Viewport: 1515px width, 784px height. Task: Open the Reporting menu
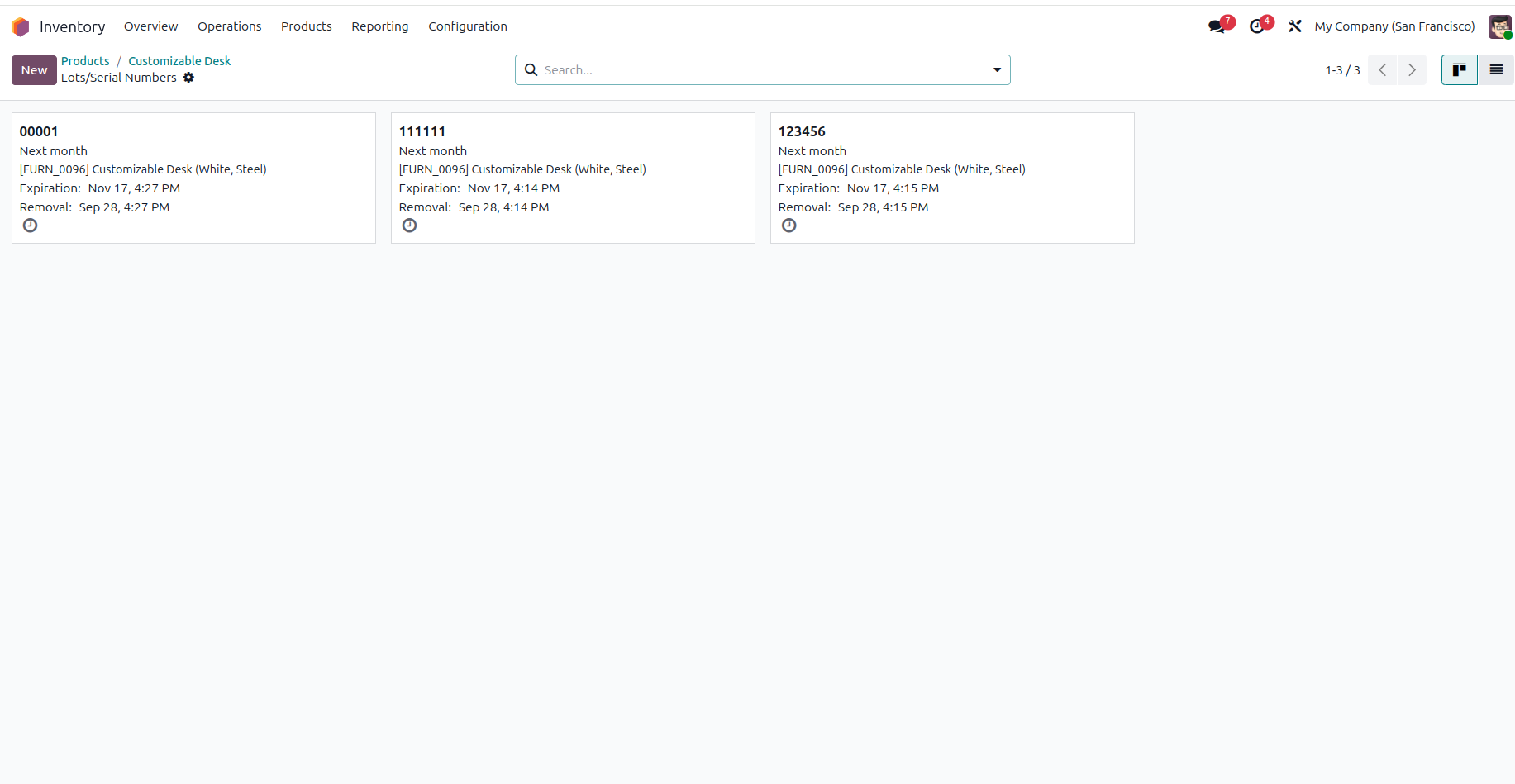(x=380, y=26)
